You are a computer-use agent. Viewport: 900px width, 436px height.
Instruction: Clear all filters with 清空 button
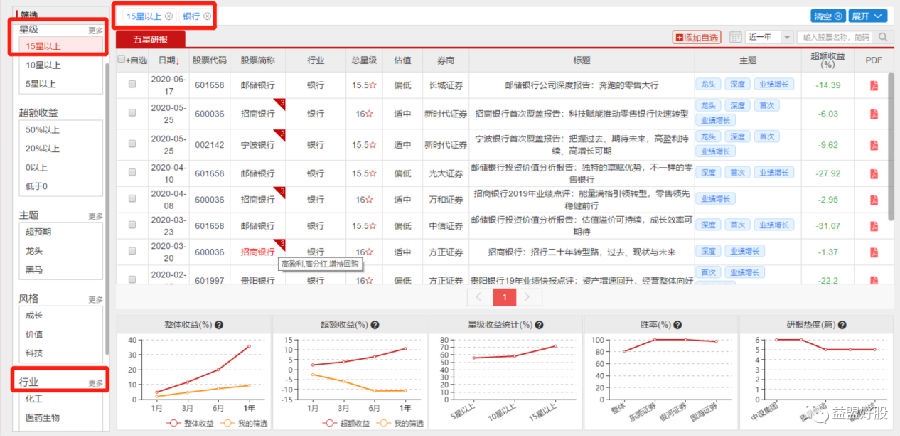point(827,17)
